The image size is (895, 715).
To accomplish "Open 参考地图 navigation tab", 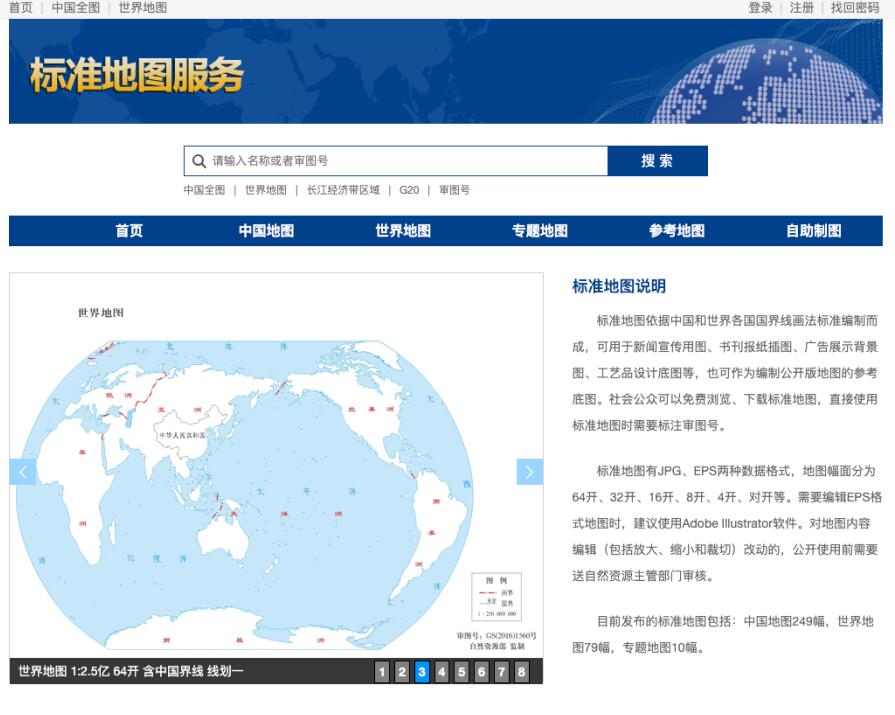I will (677, 231).
